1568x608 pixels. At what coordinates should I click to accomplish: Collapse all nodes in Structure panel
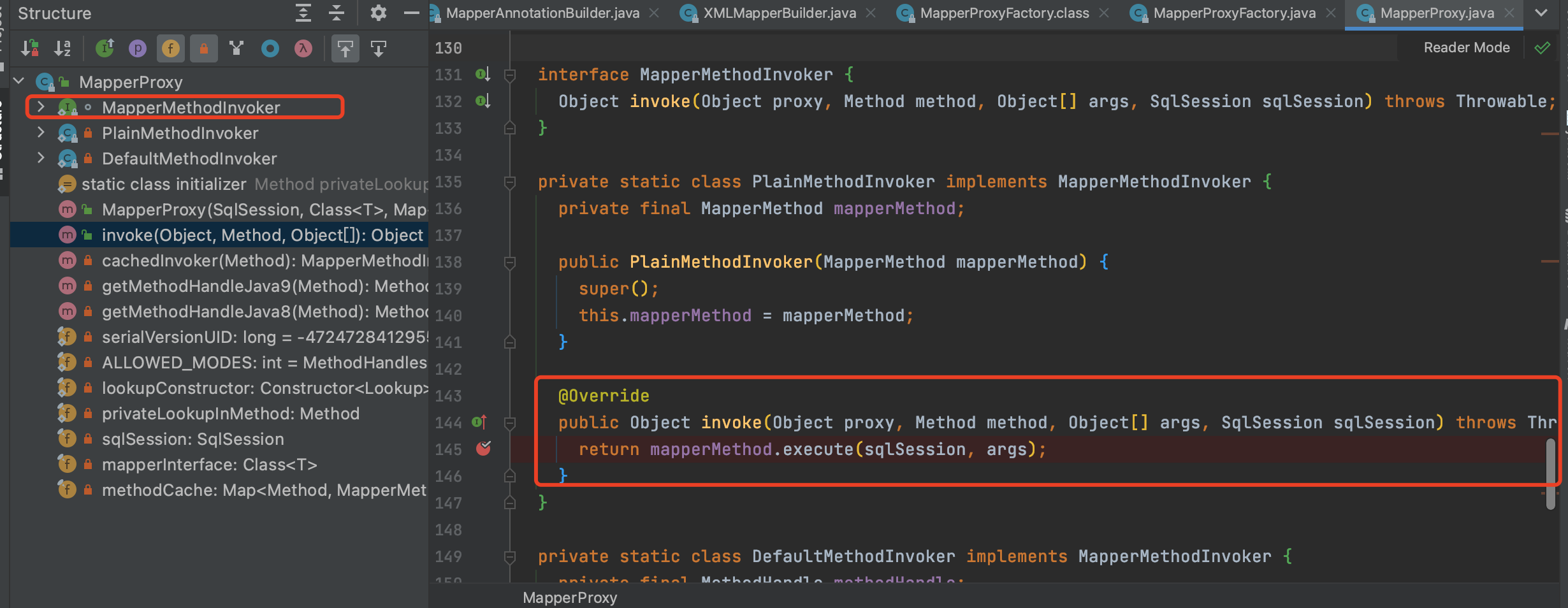(x=337, y=13)
